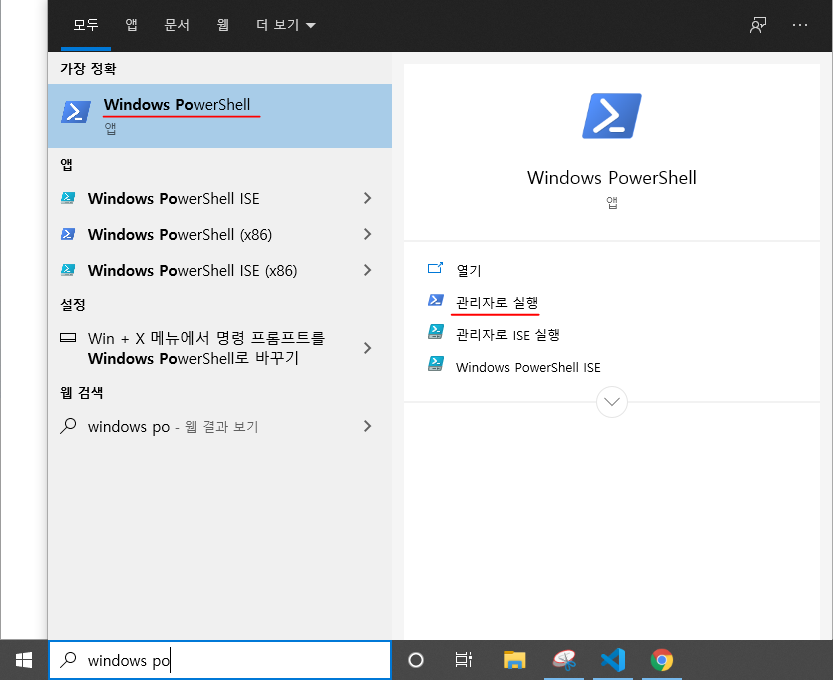833x680 pixels.
Task: Click the Windows PowerShell ISE result icon
Action: [68, 198]
